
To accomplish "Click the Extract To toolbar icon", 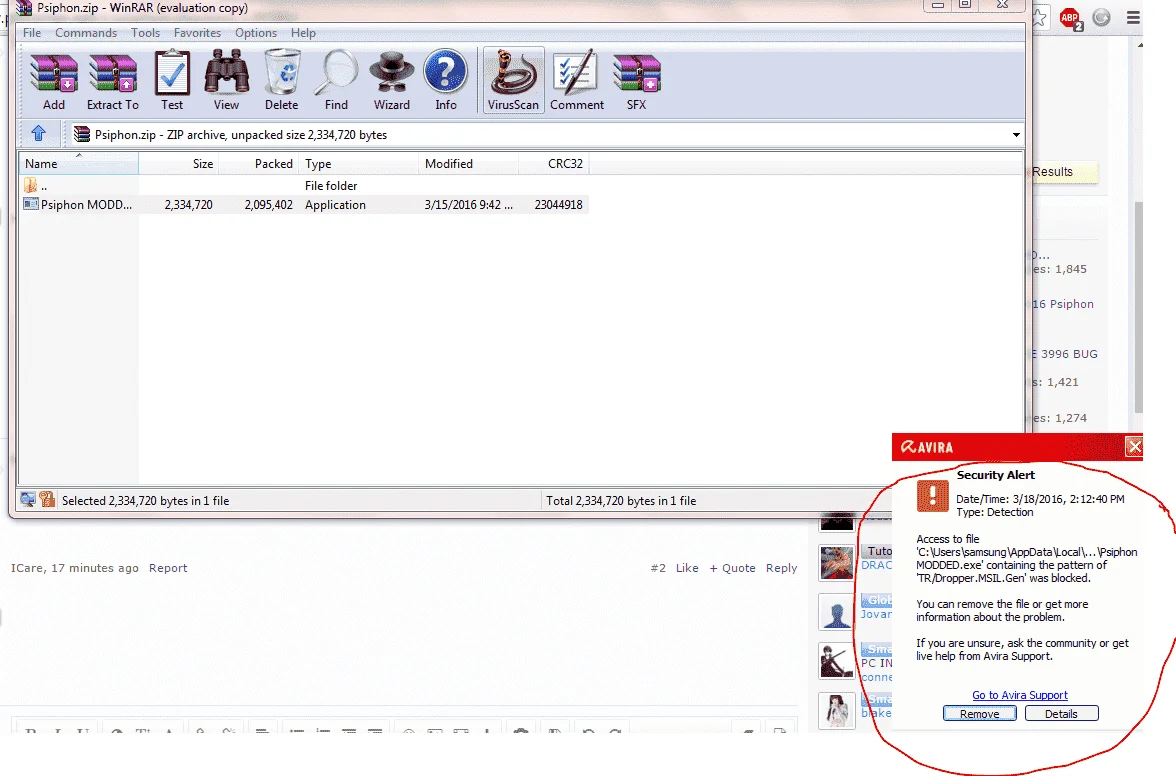I will click(x=112, y=81).
